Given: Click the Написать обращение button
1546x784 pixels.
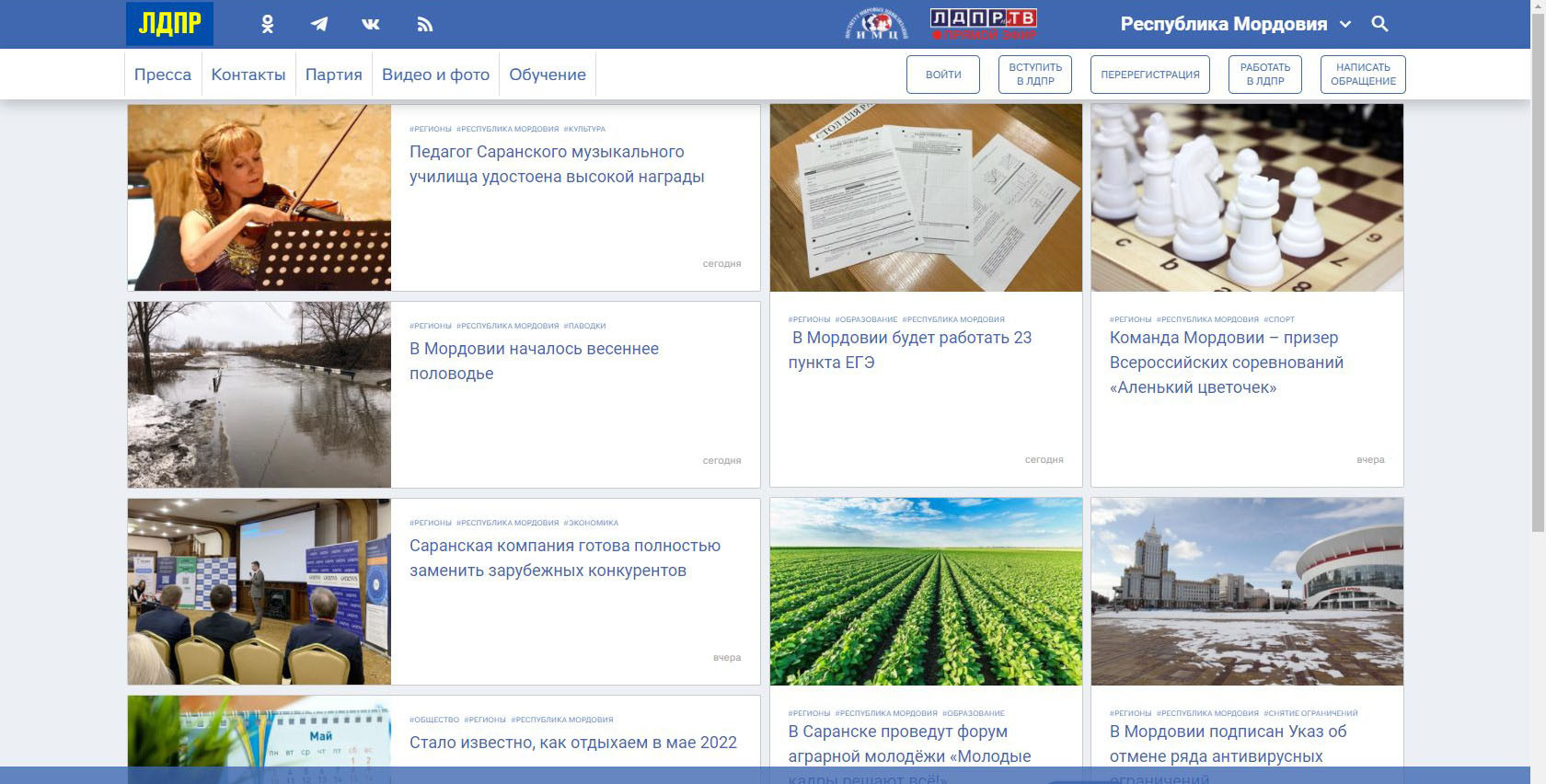Looking at the screenshot, I should point(1363,75).
